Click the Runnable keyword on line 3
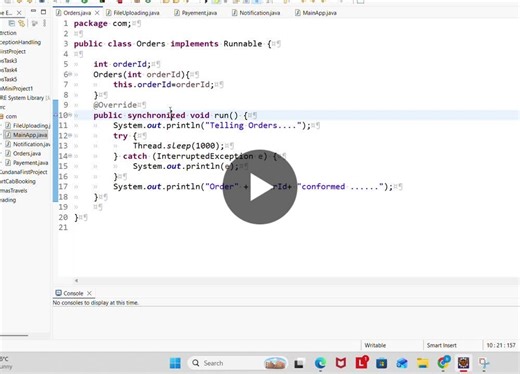 tap(243, 43)
